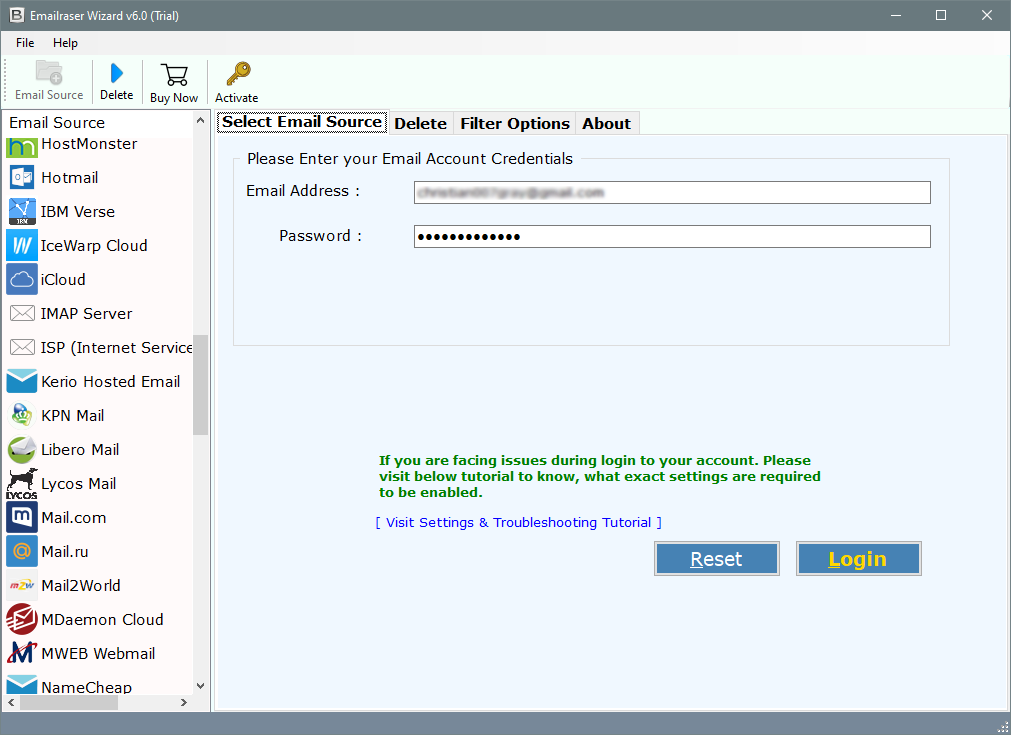This screenshot has width=1011, height=735.
Task: Click the Emailraser app title icon
Action: [16, 15]
